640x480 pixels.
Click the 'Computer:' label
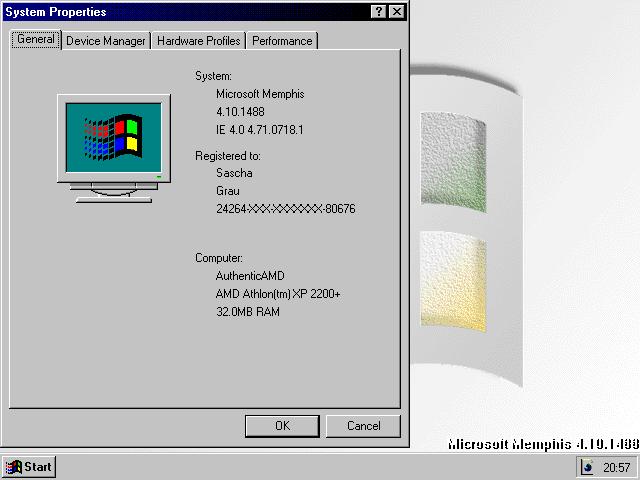[218, 258]
